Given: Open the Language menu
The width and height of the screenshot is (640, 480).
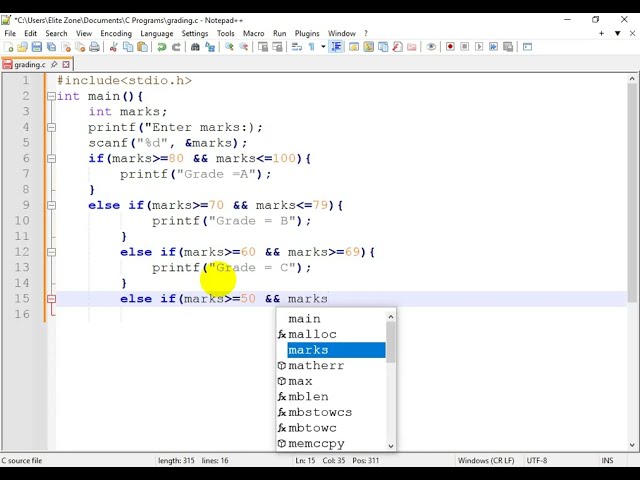Looking at the screenshot, I should (x=157, y=33).
